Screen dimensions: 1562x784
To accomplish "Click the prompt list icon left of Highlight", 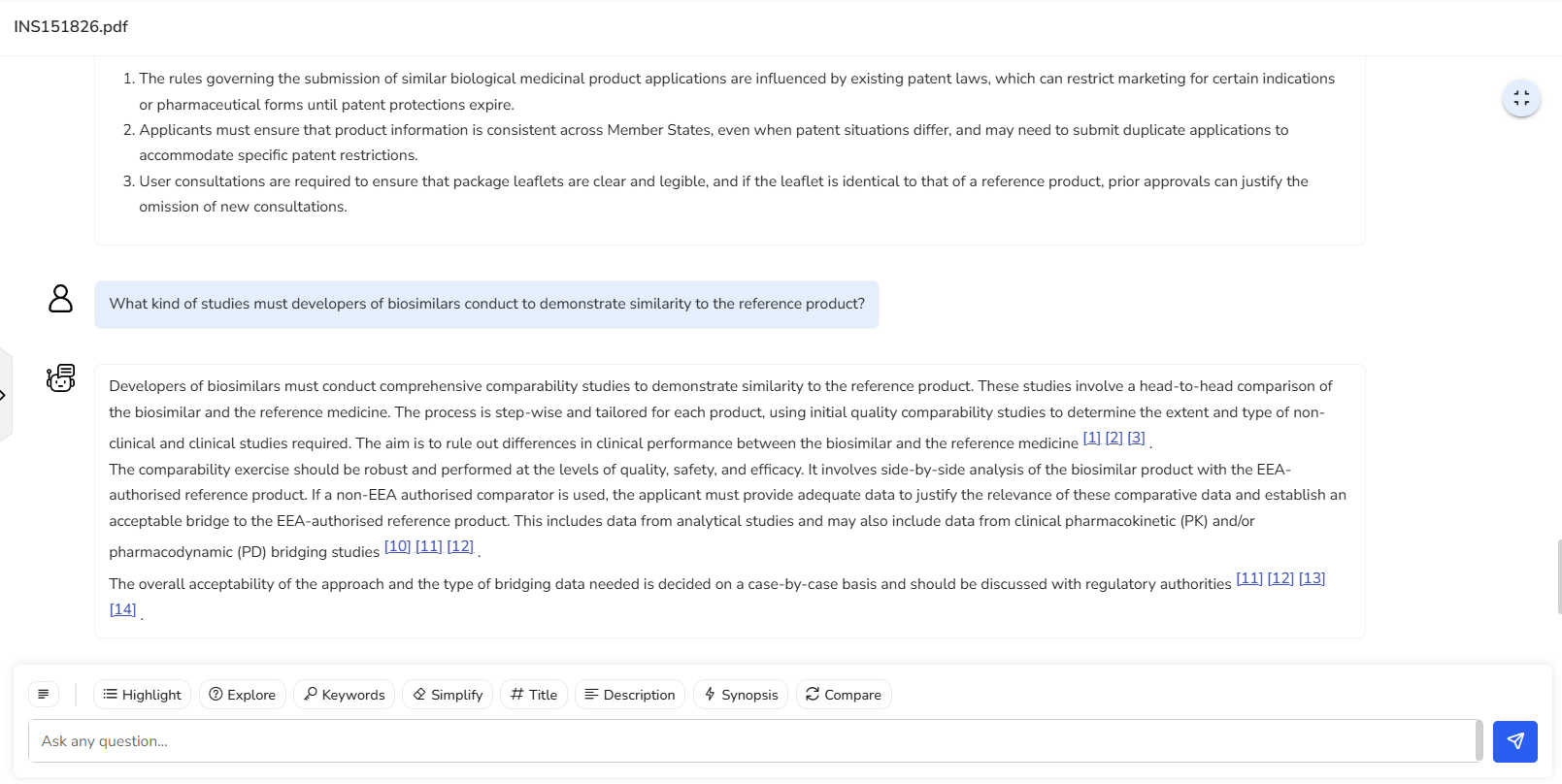I will pos(44,695).
